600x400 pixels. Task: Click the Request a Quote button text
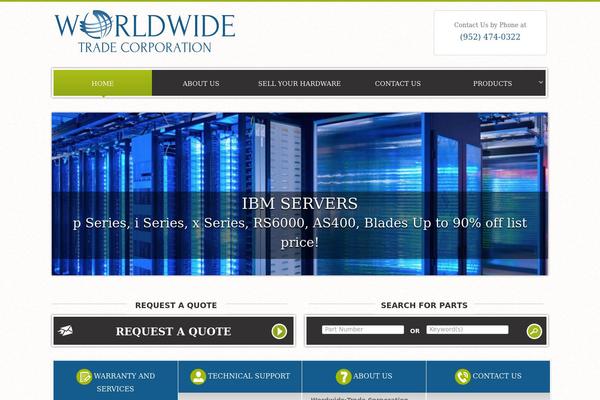173,331
